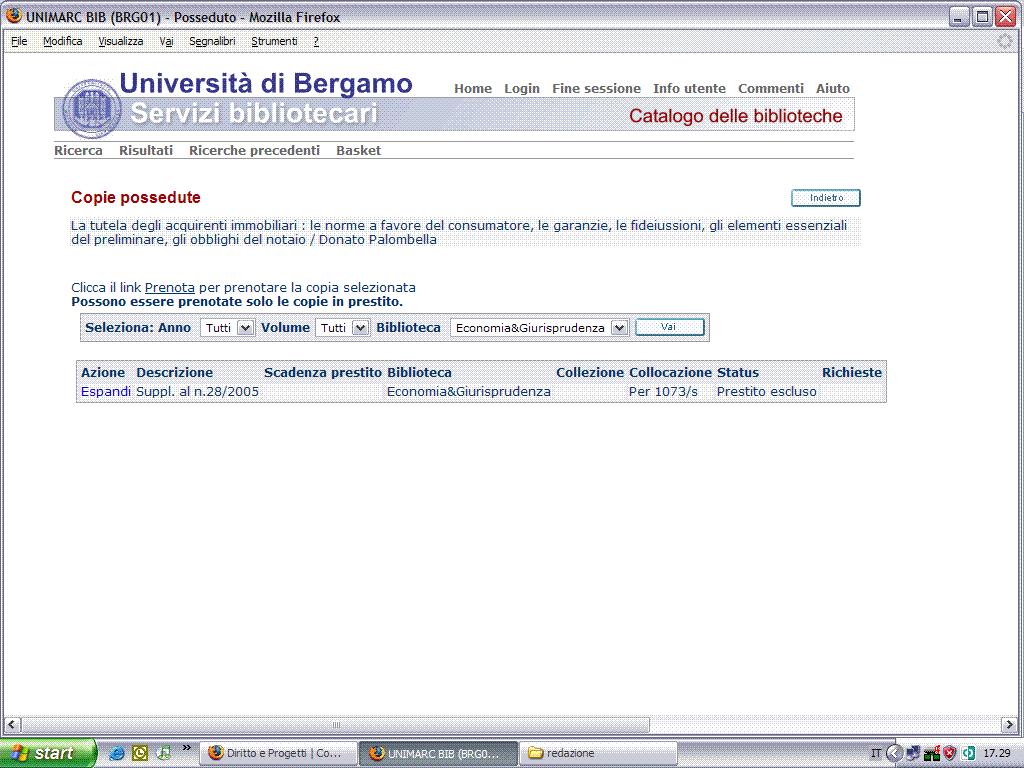The width and height of the screenshot is (1024, 768).
Task: Click the red shield security tray icon
Action: click(x=949, y=753)
